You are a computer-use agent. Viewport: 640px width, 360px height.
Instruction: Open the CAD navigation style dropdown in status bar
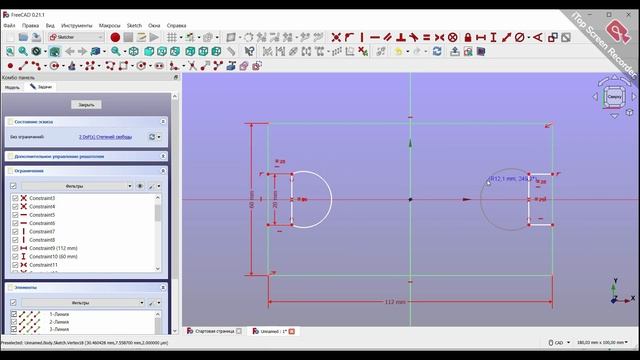click(560, 342)
